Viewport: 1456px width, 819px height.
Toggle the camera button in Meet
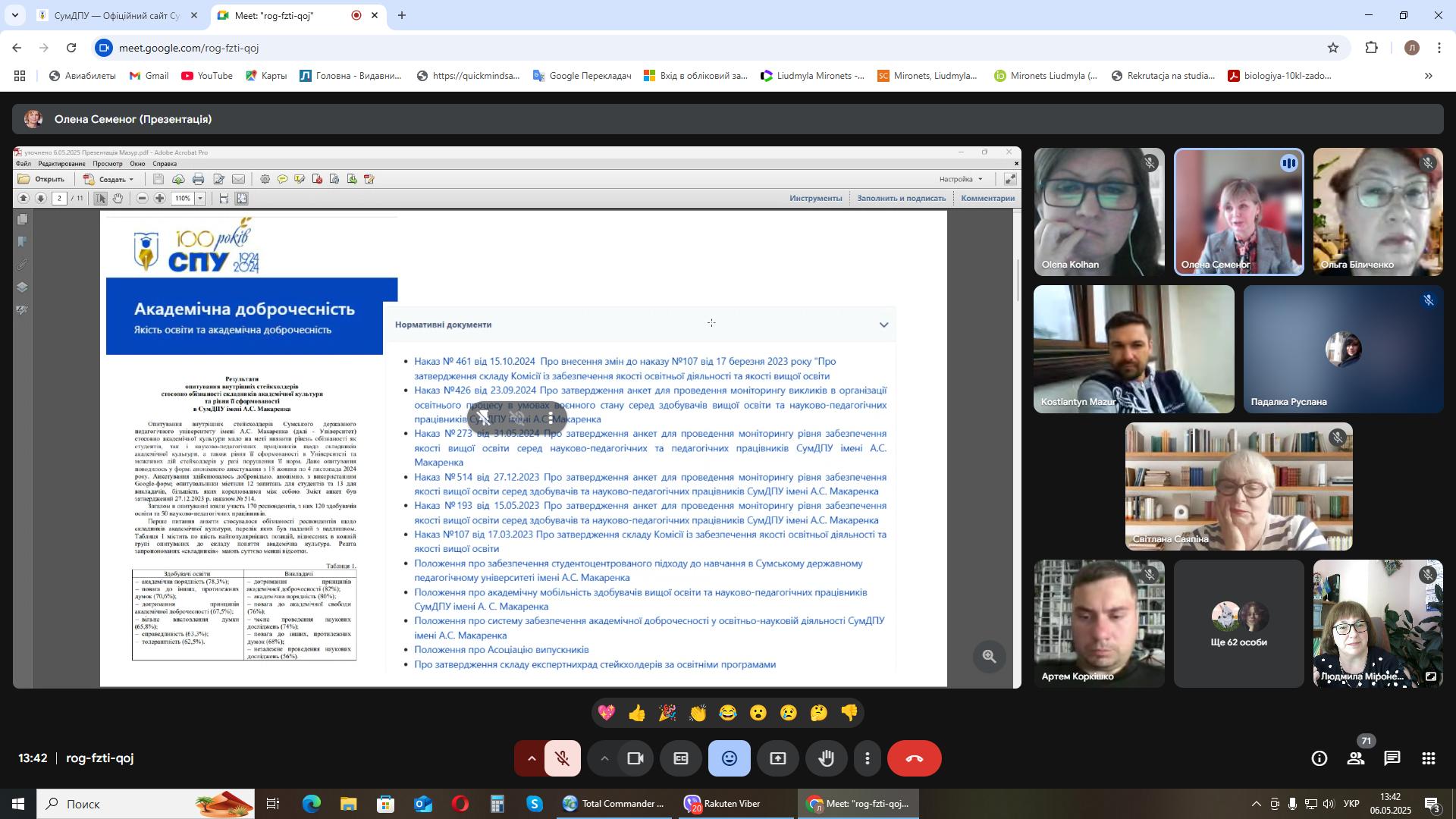click(x=635, y=758)
